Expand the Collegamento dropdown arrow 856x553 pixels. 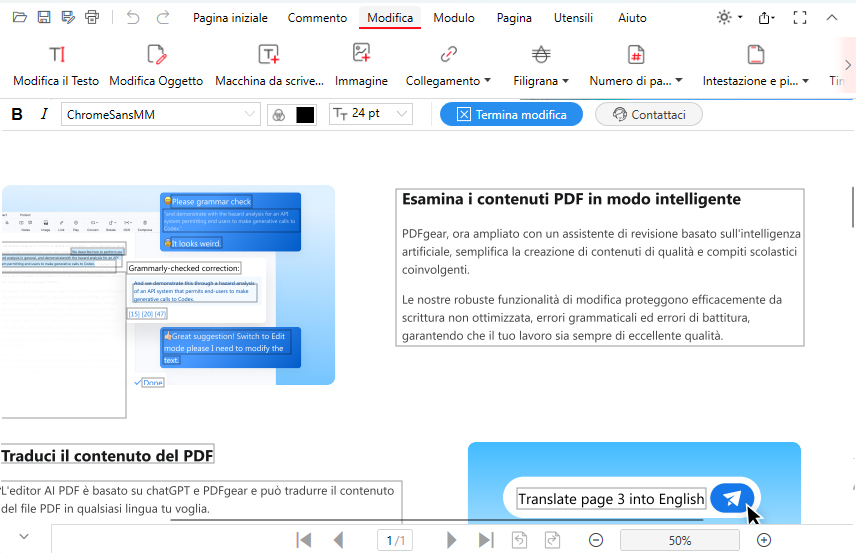(x=488, y=80)
